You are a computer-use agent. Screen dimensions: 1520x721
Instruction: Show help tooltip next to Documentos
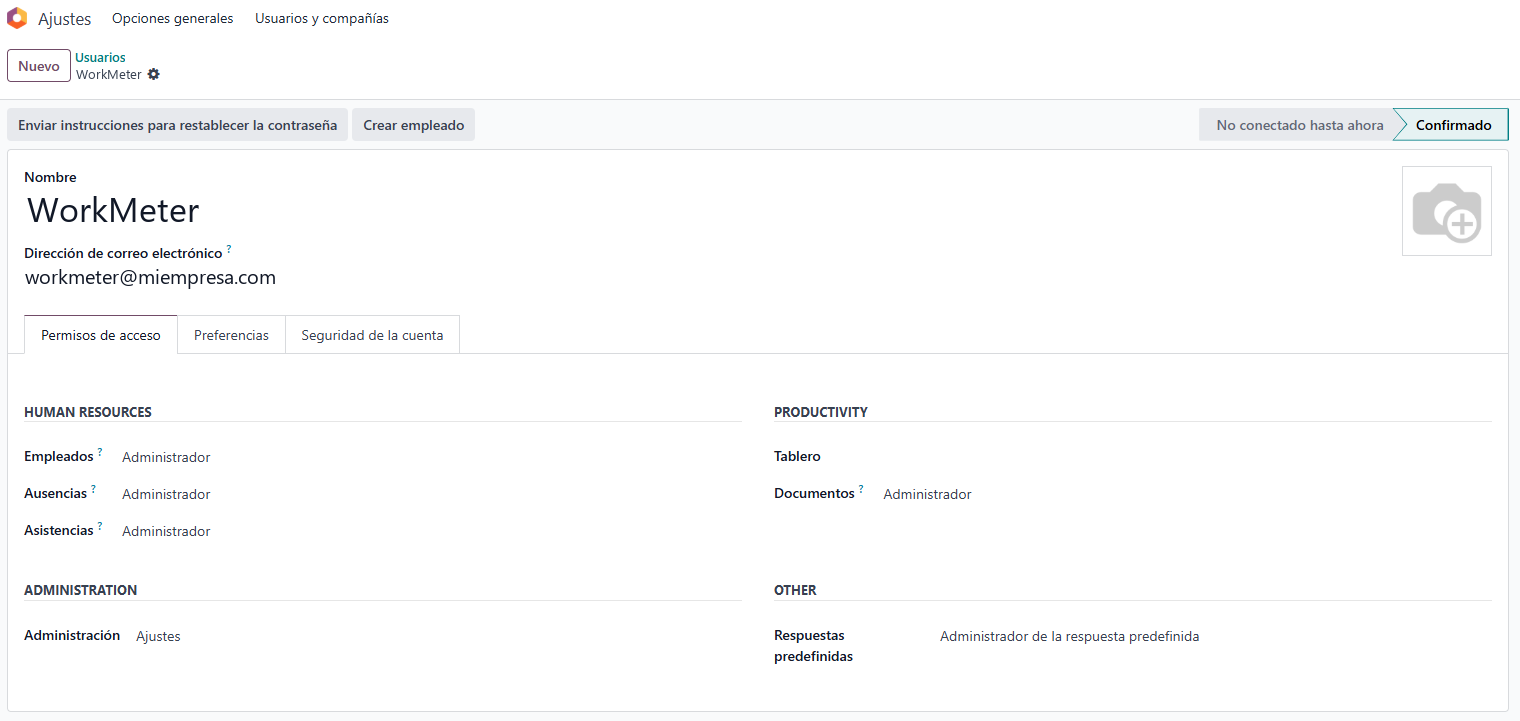pos(861,489)
